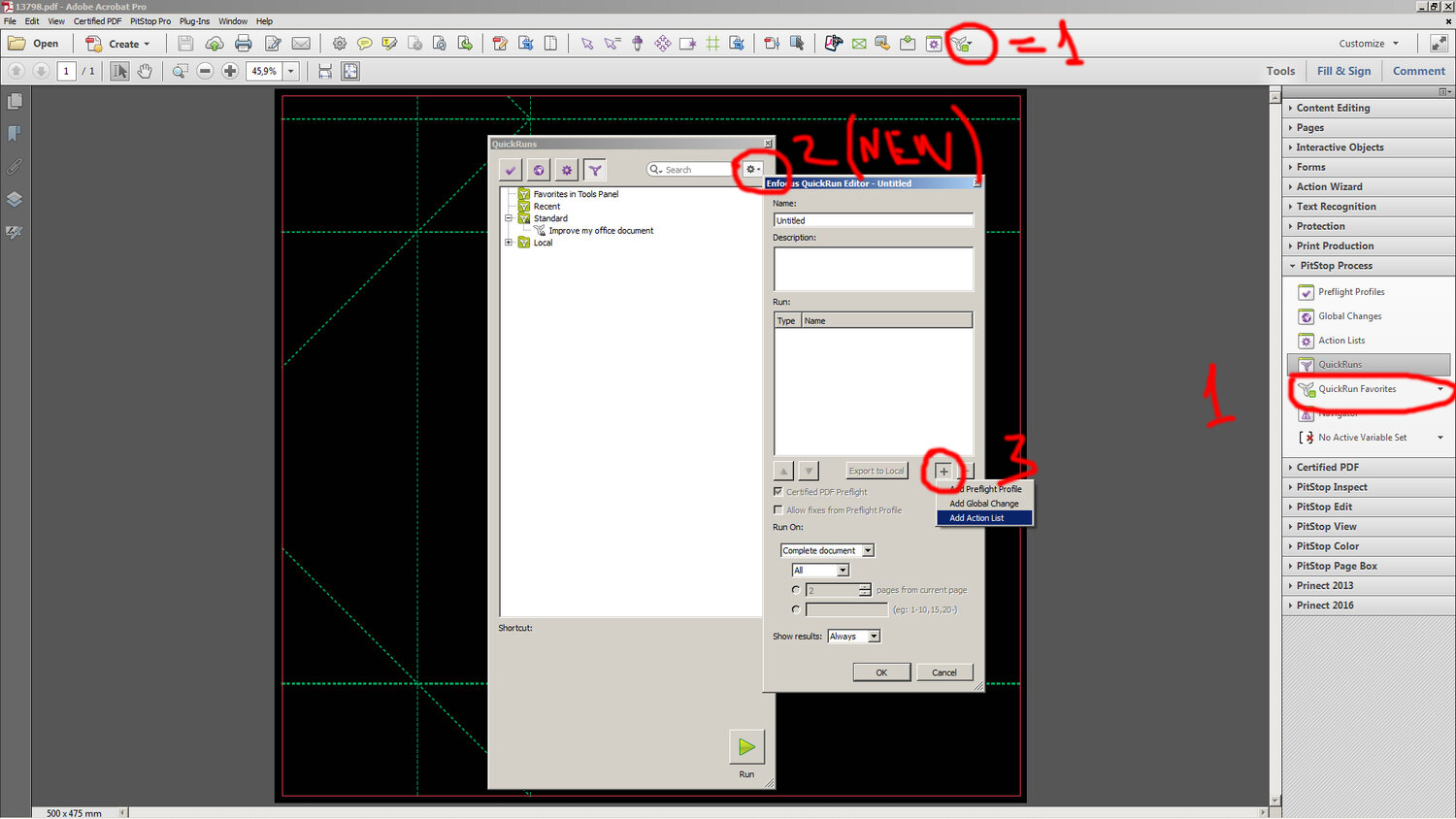Click Preflight Profiles in the Tools pane
This screenshot has width=1456, height=819.
(x=1351, y=292)
